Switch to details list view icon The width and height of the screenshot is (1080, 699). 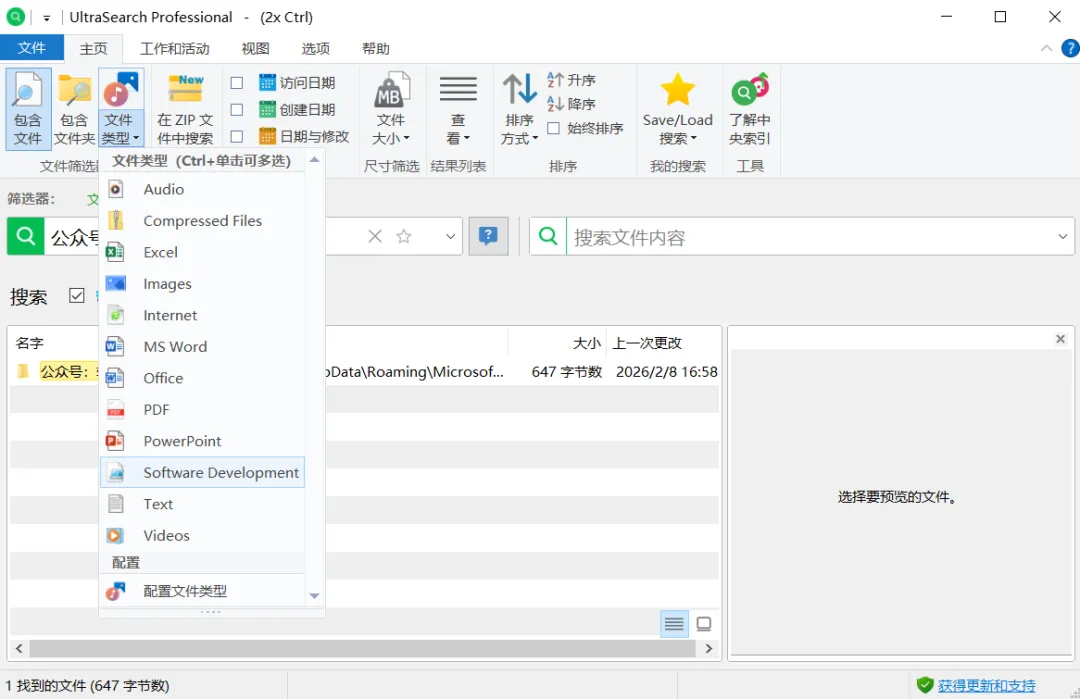[x=674, y=624]
